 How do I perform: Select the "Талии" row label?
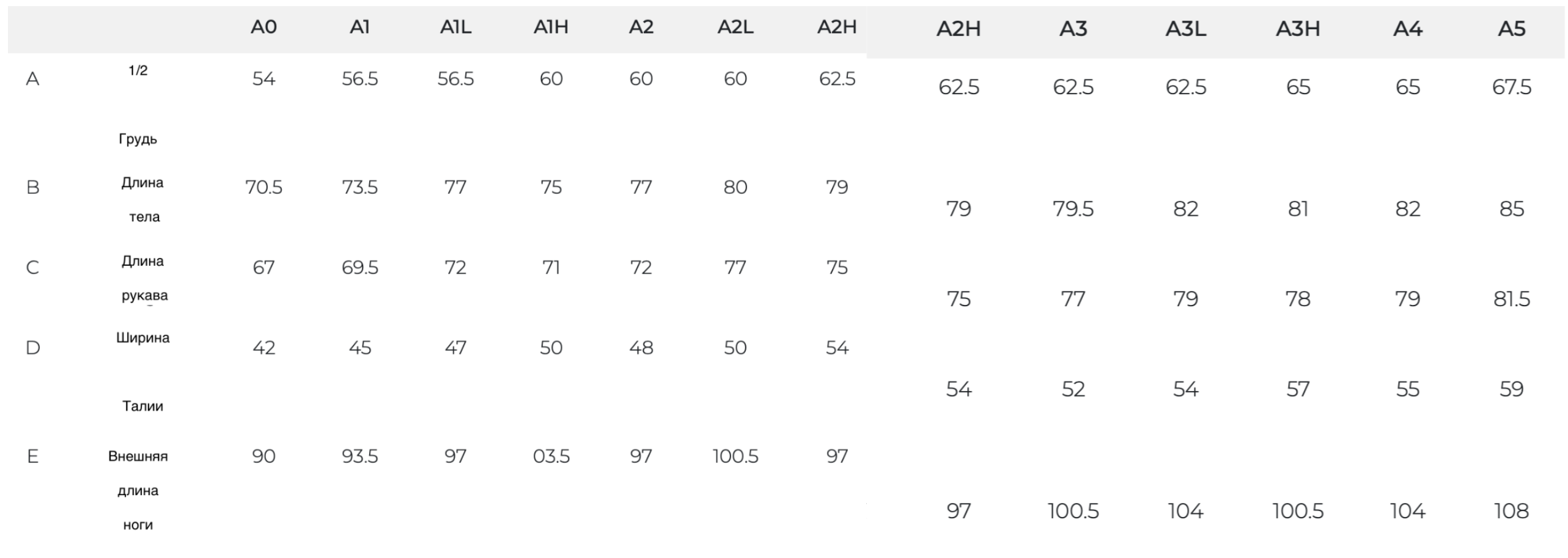(x=142, y=406)
